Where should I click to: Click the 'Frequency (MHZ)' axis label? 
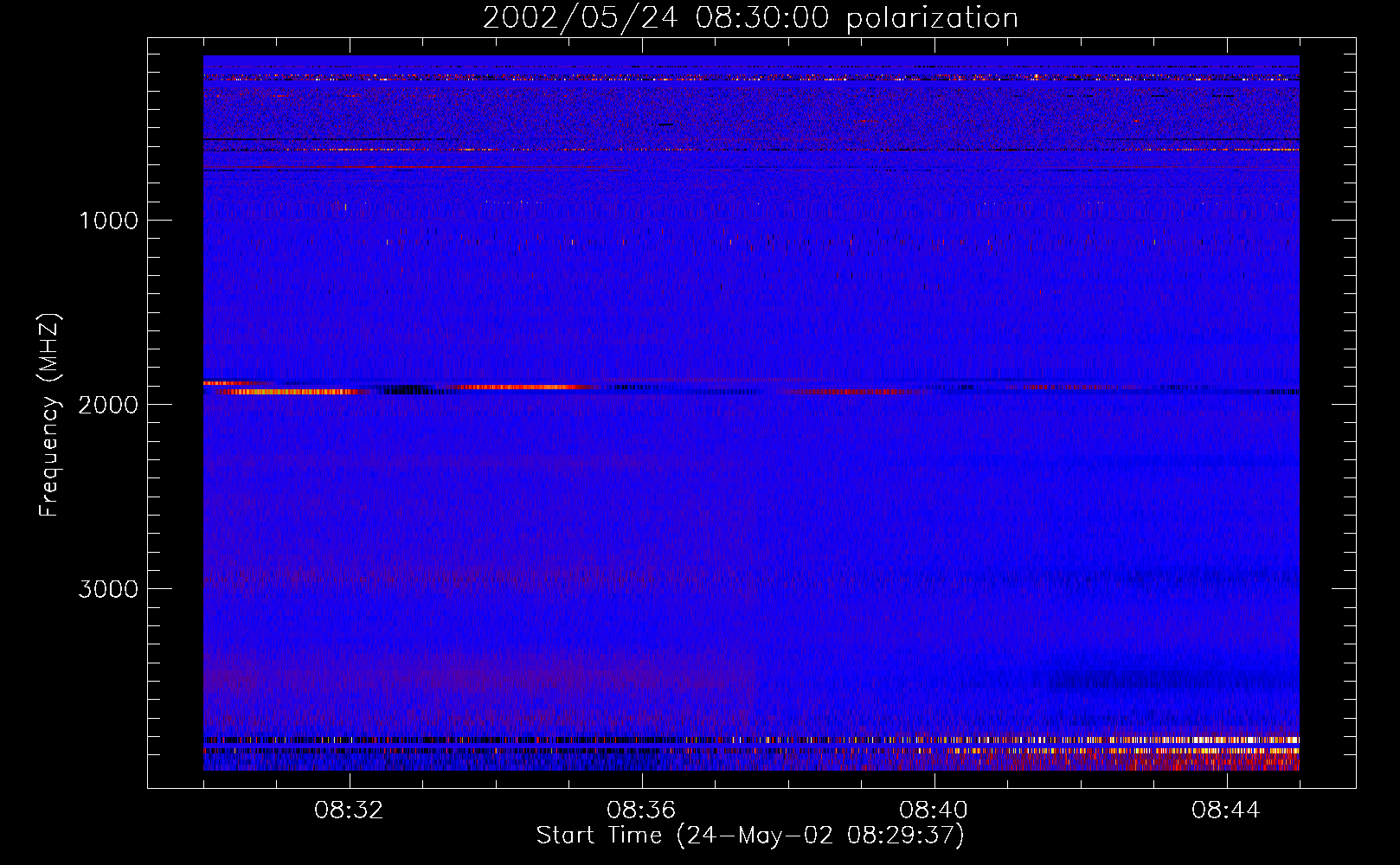pyautogui.click(x=49, y=415)
